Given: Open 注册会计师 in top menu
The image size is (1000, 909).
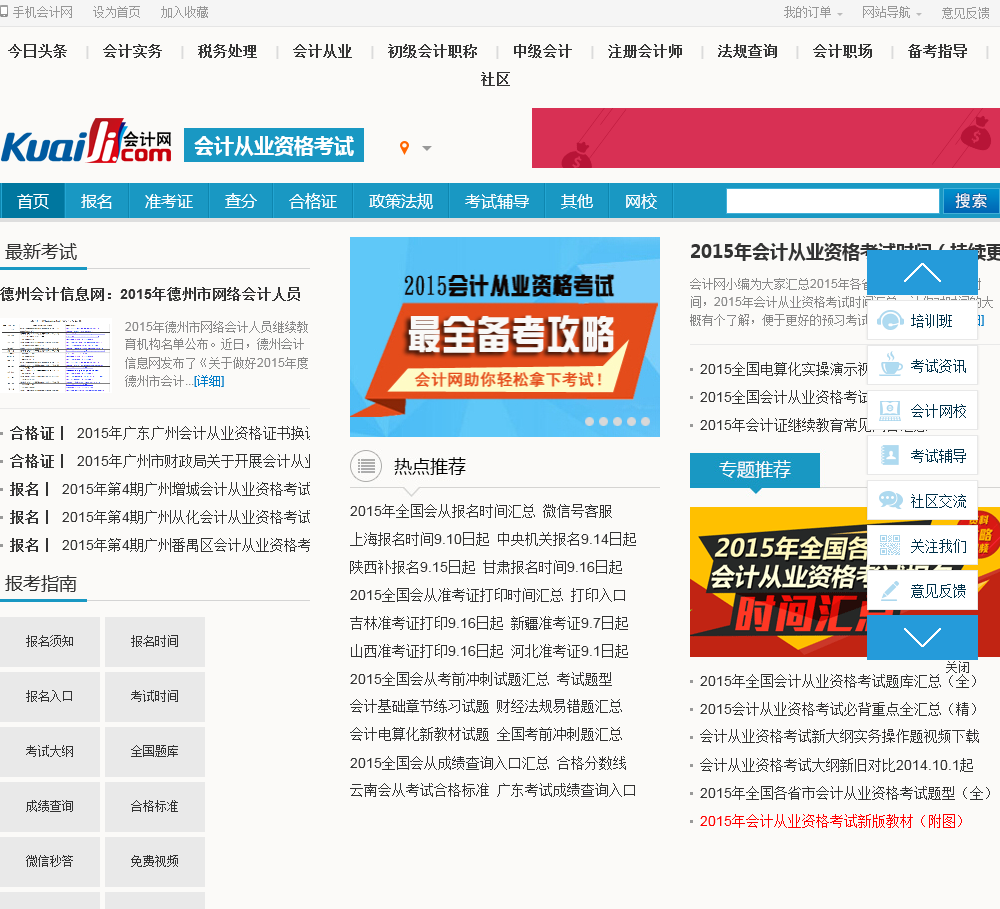Looking at the screenshot, I should 645,51.
